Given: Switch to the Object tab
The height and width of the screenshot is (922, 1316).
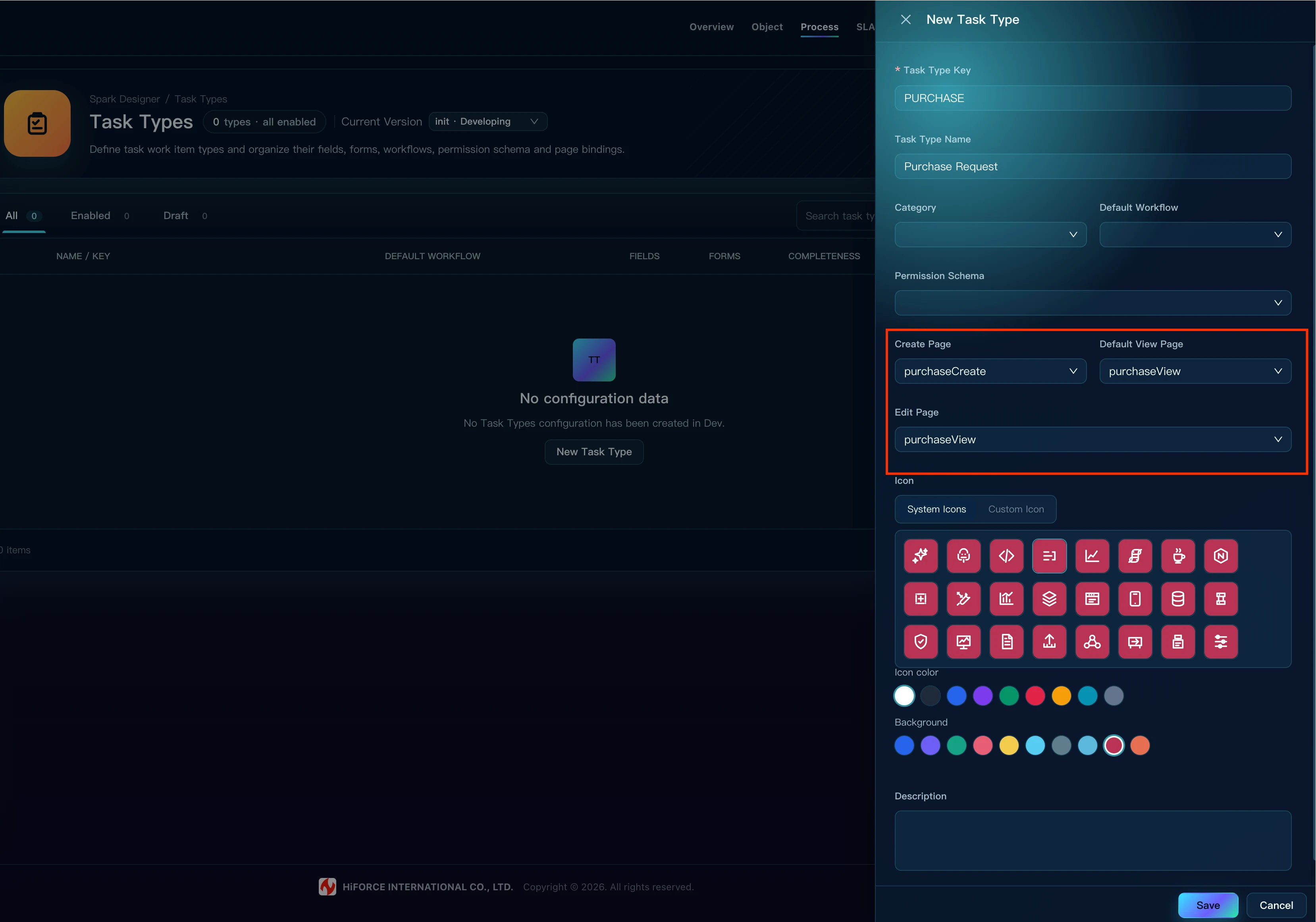Looking at the screenshot, I should pyautogui.click(x=767, y=27).
